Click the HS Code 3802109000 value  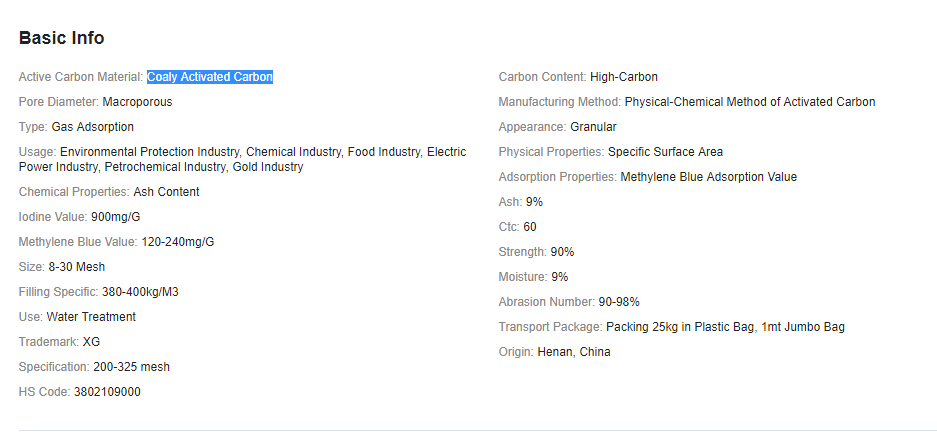[107, 392]
